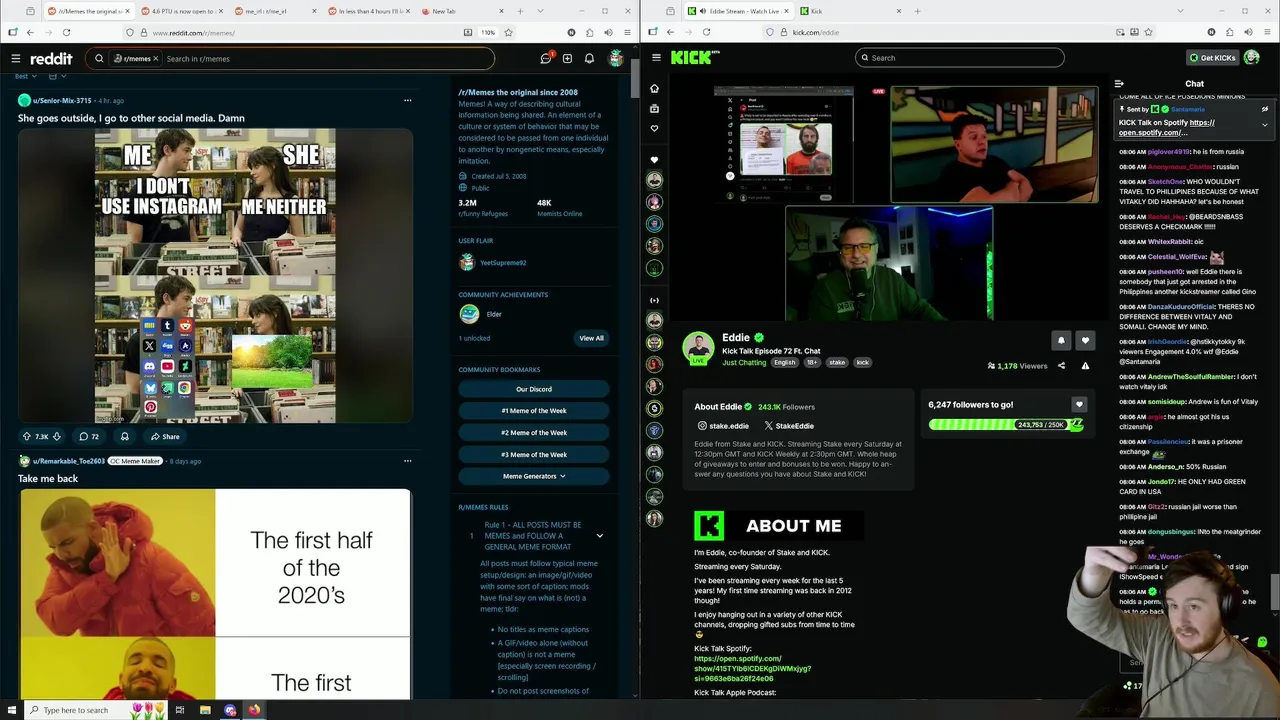Open Kick Browse sidebar icon

coord(655,108)
